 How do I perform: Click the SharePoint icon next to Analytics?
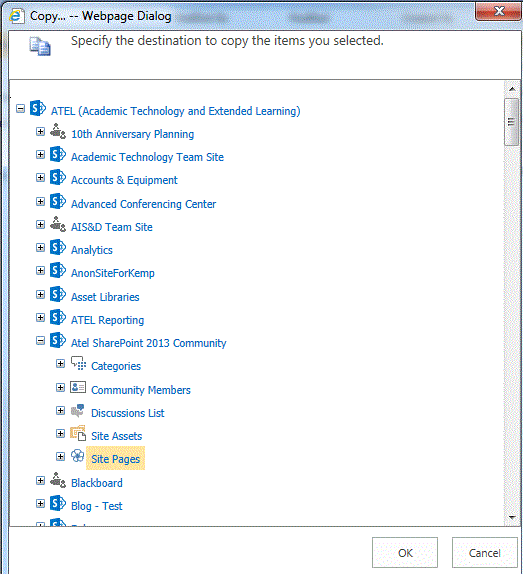coord(58,247)
